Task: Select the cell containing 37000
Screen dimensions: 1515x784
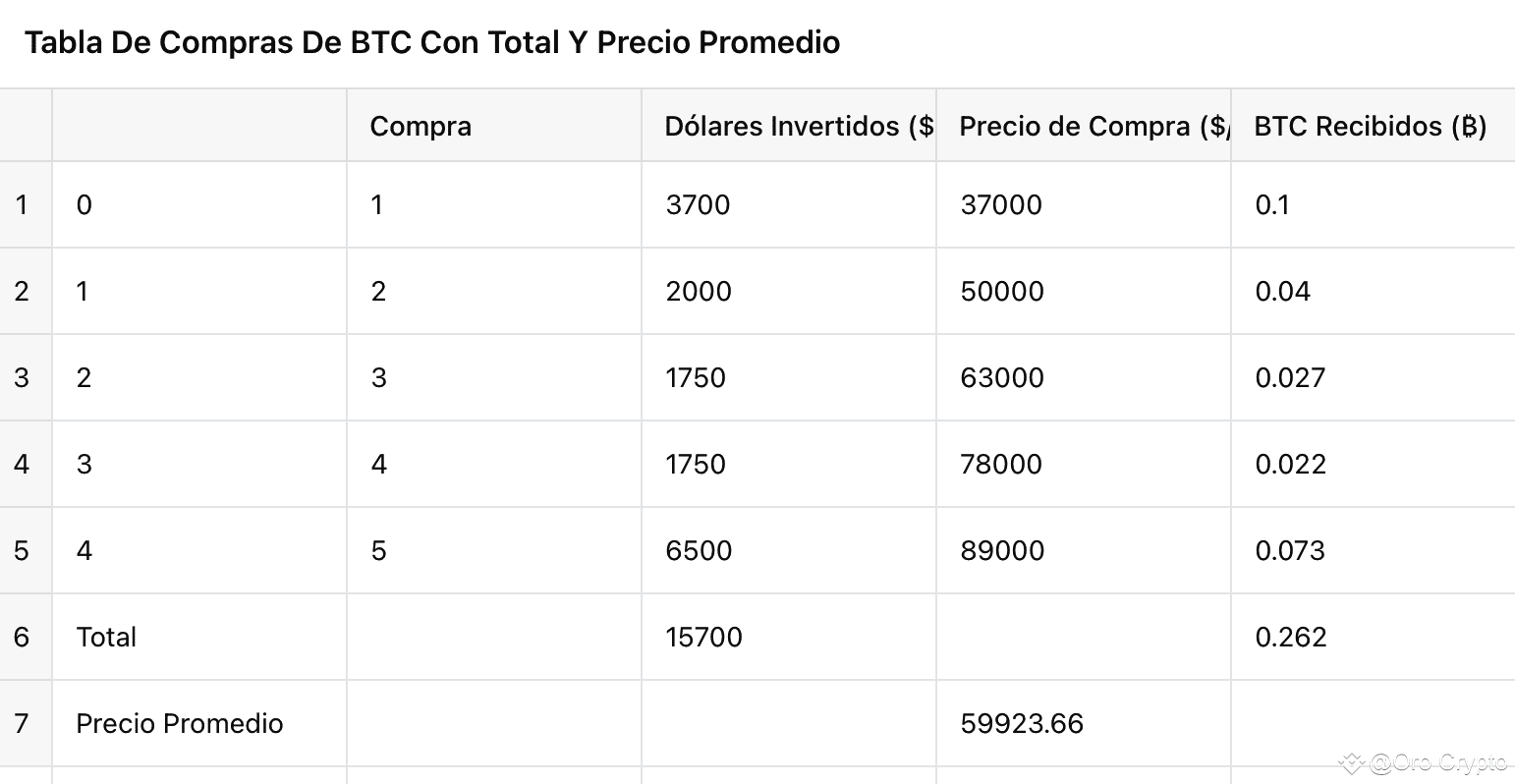Action: [x=1000, y=204]
